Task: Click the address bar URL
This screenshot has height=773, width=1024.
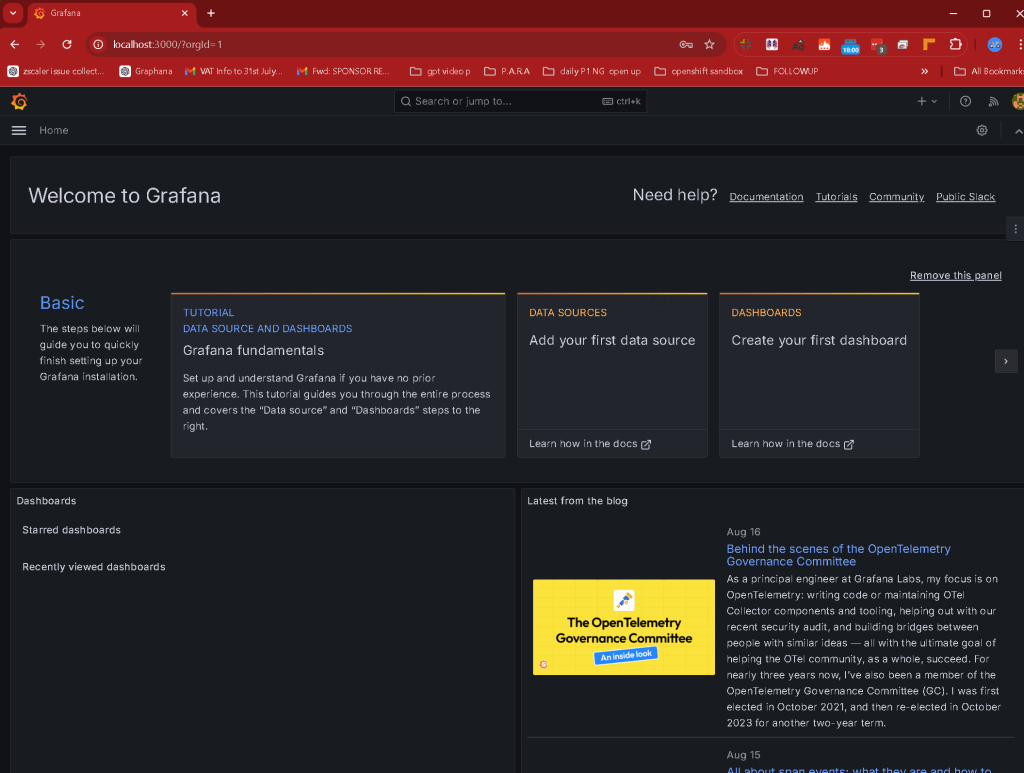Action: coord(167,44)
